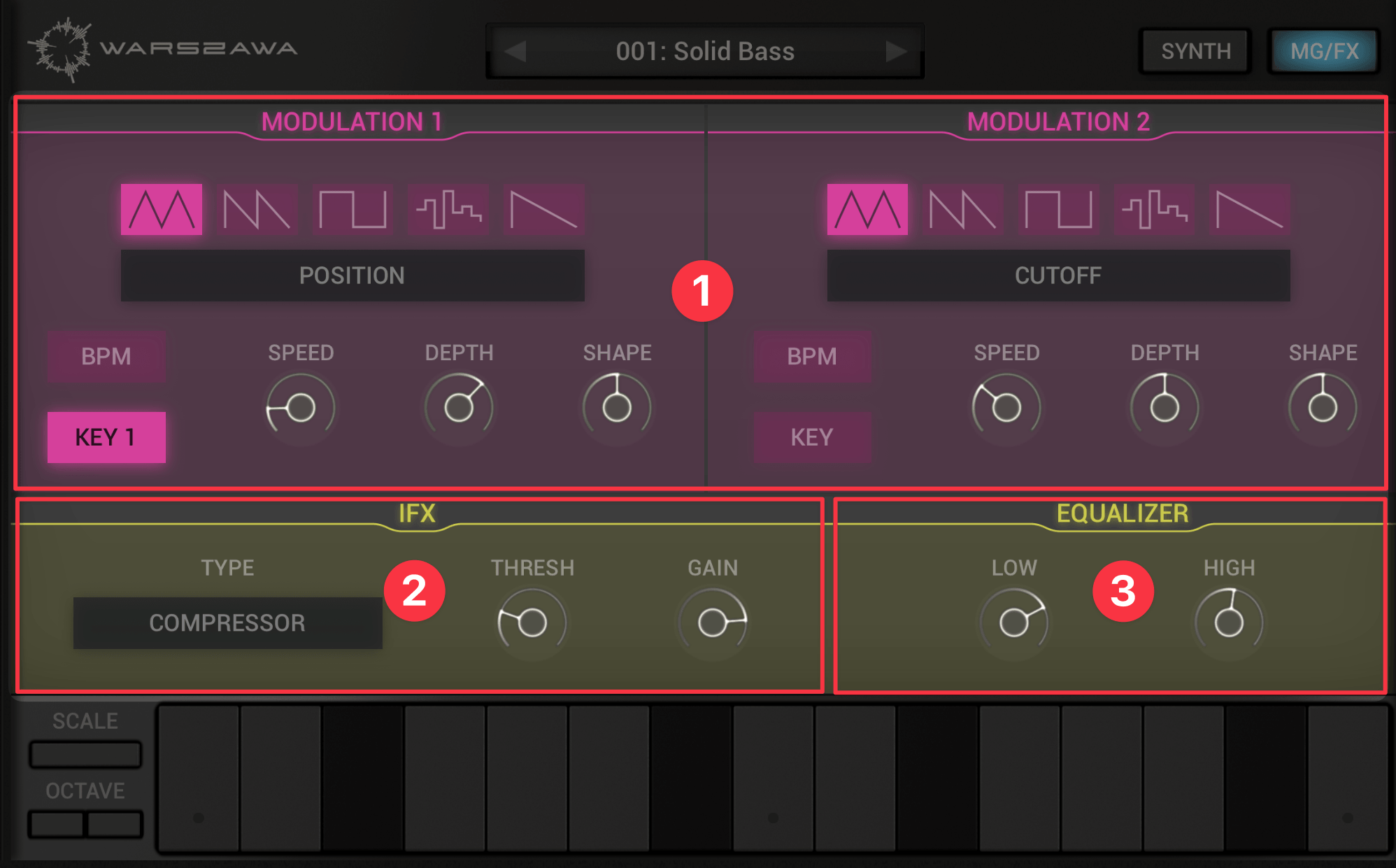Open IFX type COMPRESSOR selector
Screen dimensions: 1396x868
click(x=227, y=623)
